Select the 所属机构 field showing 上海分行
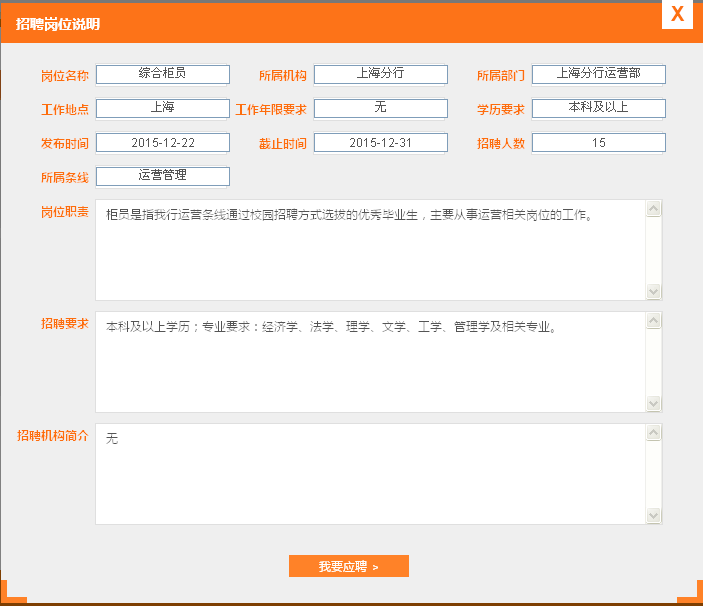 pyautogui.click(x=380, y=74)
